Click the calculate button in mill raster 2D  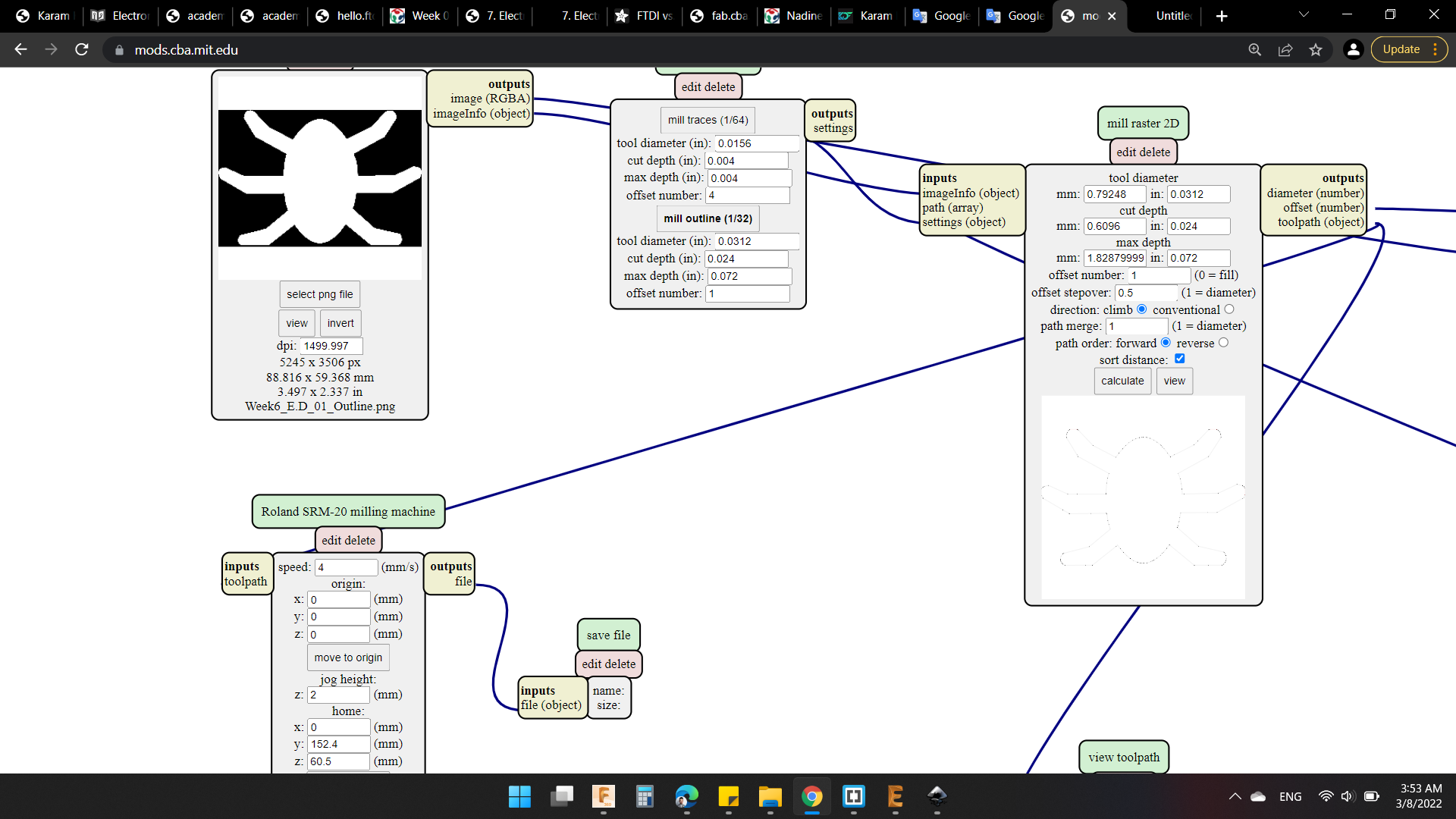[1122, 381]
